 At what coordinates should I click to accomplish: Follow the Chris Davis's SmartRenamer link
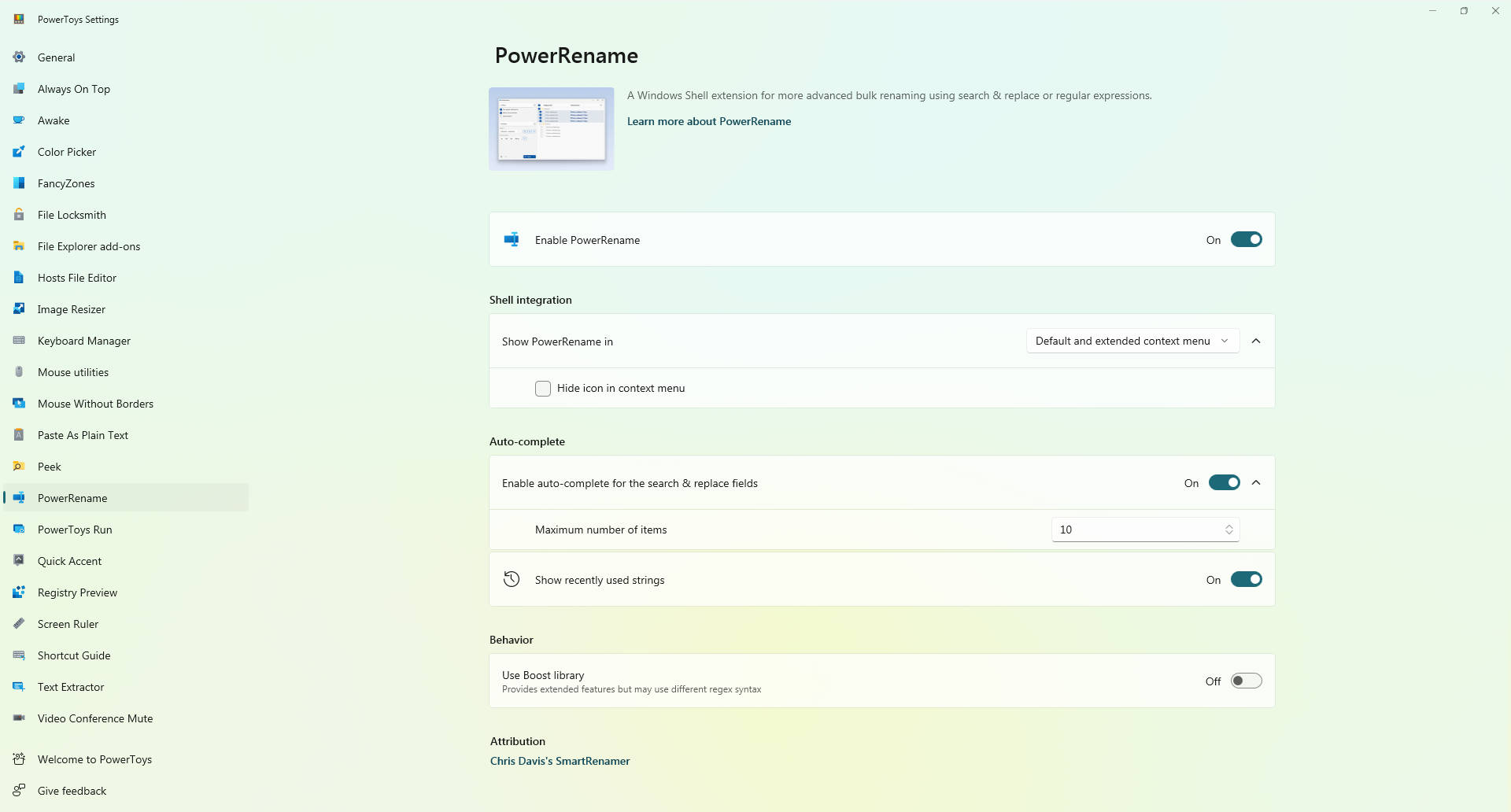tap(560, 761)
